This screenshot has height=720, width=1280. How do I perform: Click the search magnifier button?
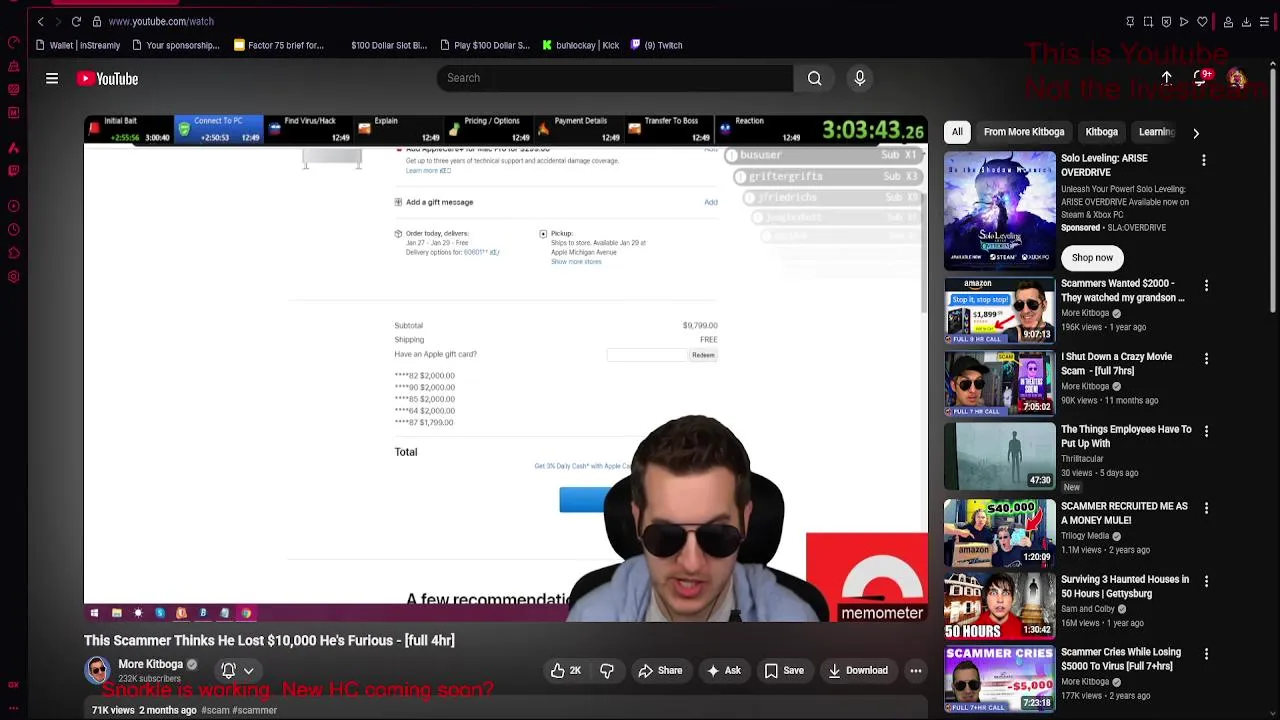[x=814, y=78]
